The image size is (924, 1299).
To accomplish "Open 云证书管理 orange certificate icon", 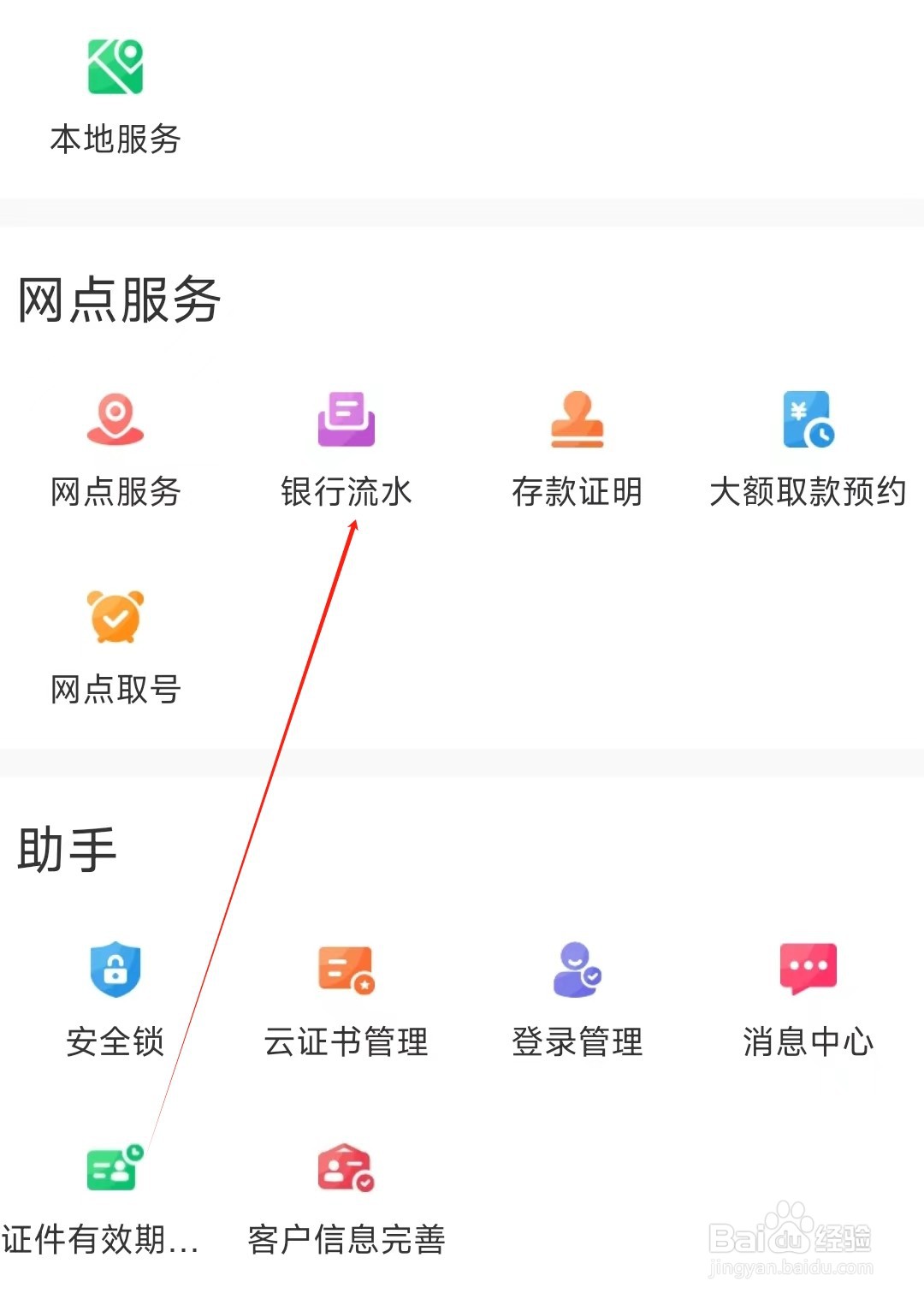I will [346, 970].
